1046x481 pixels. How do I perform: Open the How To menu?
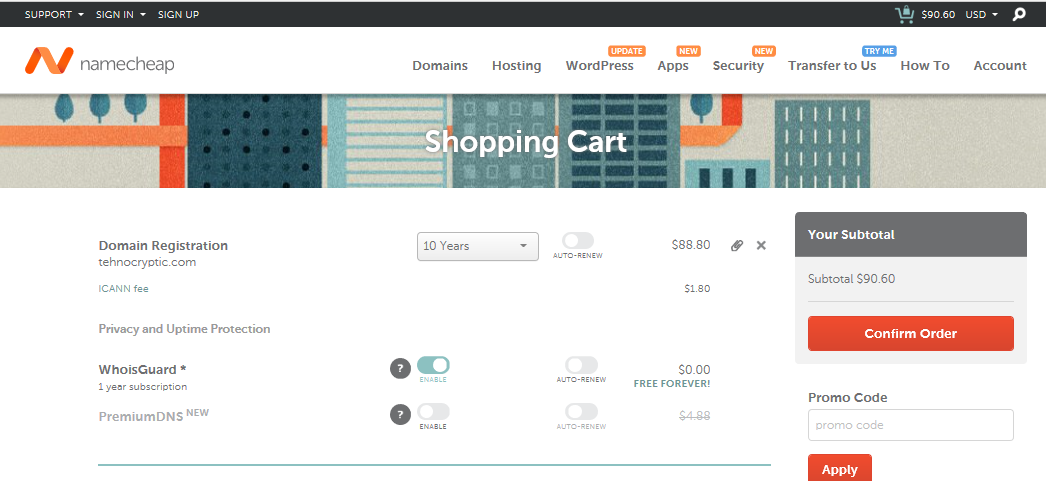point(925,65)
